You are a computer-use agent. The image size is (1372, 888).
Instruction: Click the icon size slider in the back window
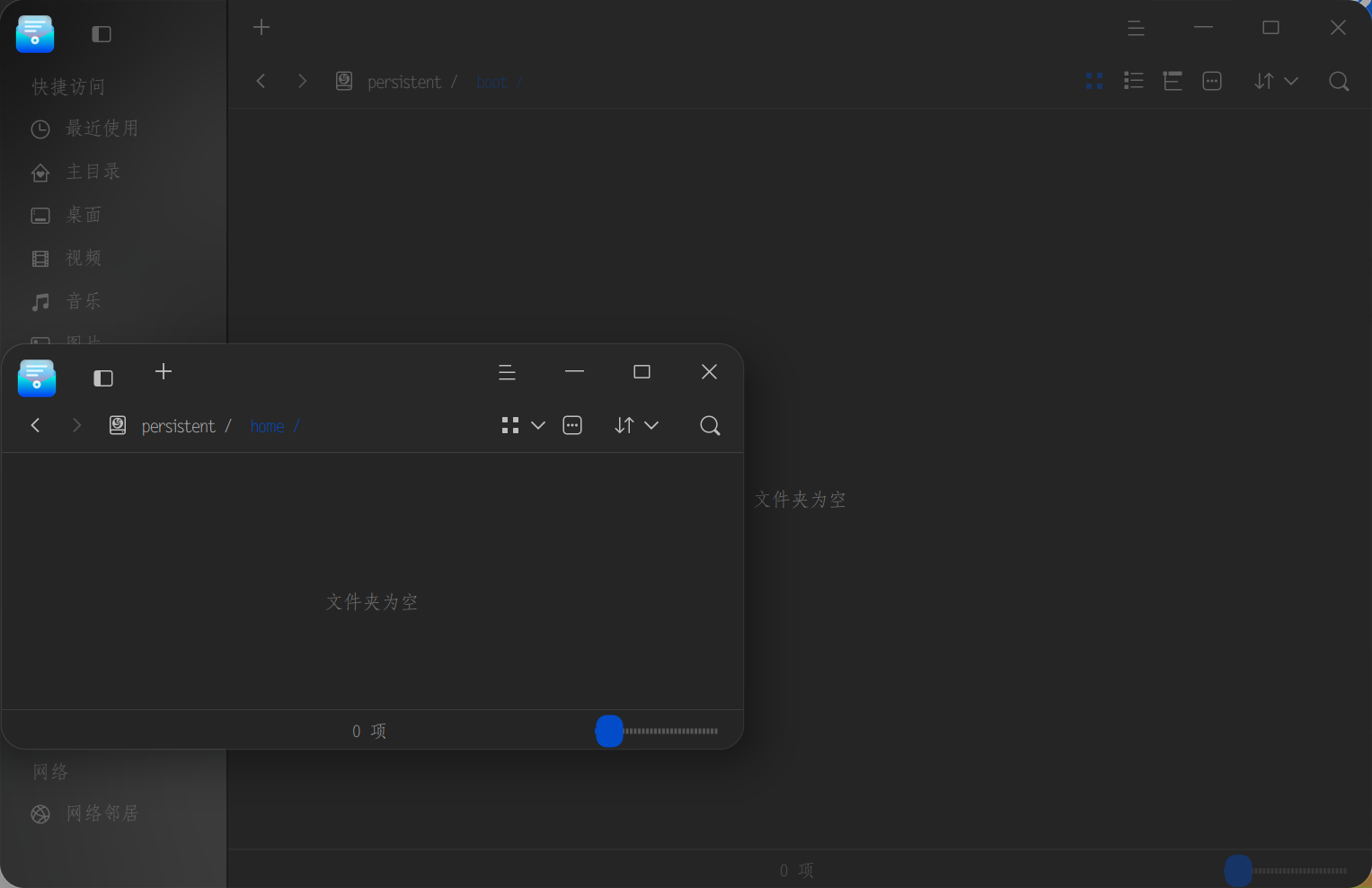click(1286, 870)
